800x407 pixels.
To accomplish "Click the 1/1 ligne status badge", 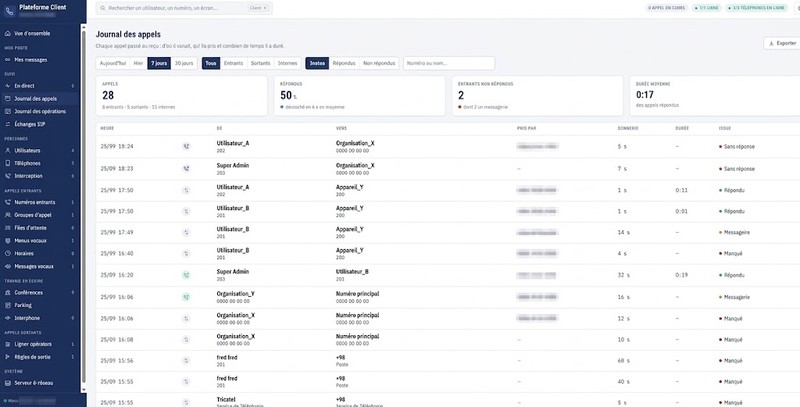I will pos(707,8).
